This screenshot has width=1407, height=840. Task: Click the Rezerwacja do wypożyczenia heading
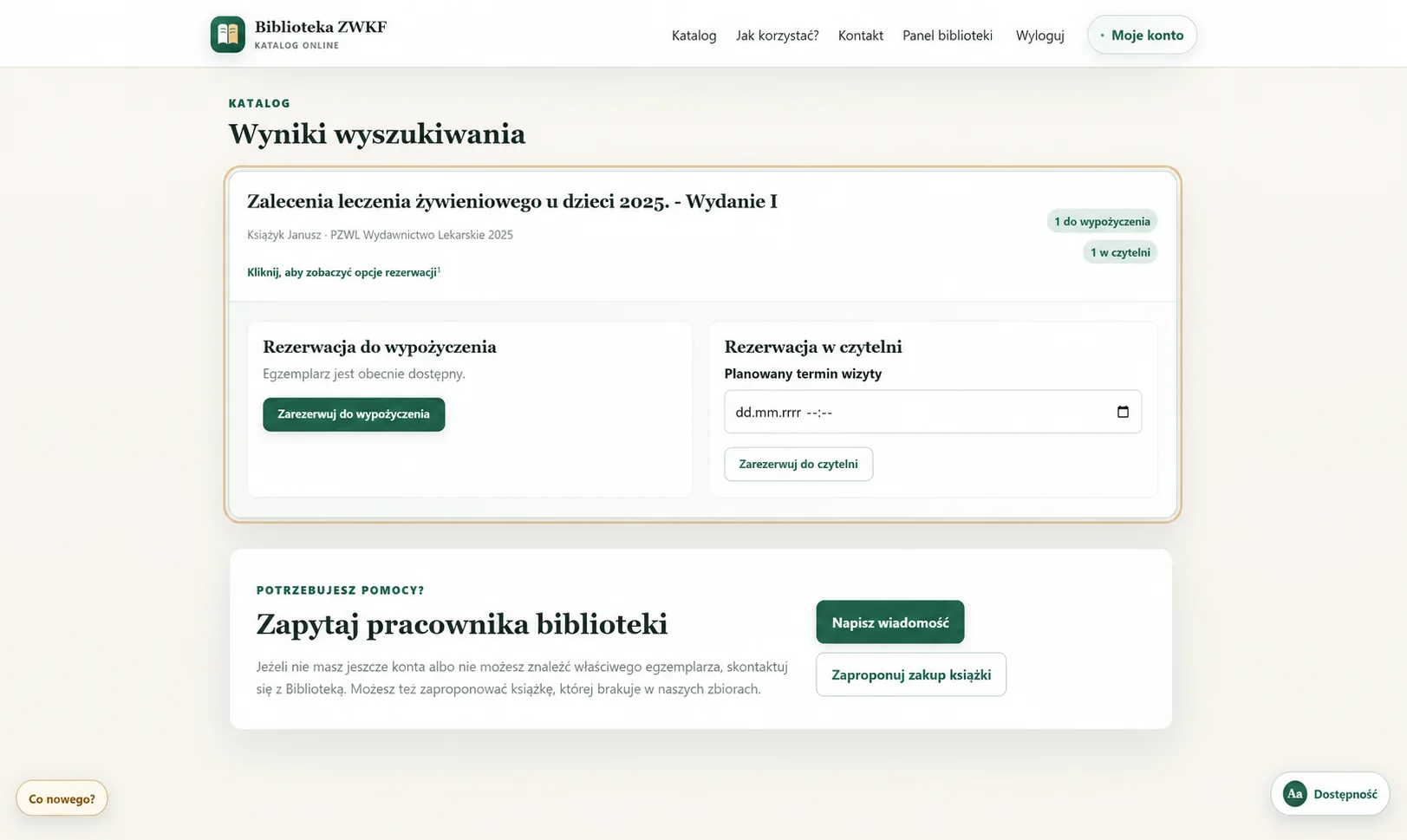pyautogui.click(x=380, y=347)
